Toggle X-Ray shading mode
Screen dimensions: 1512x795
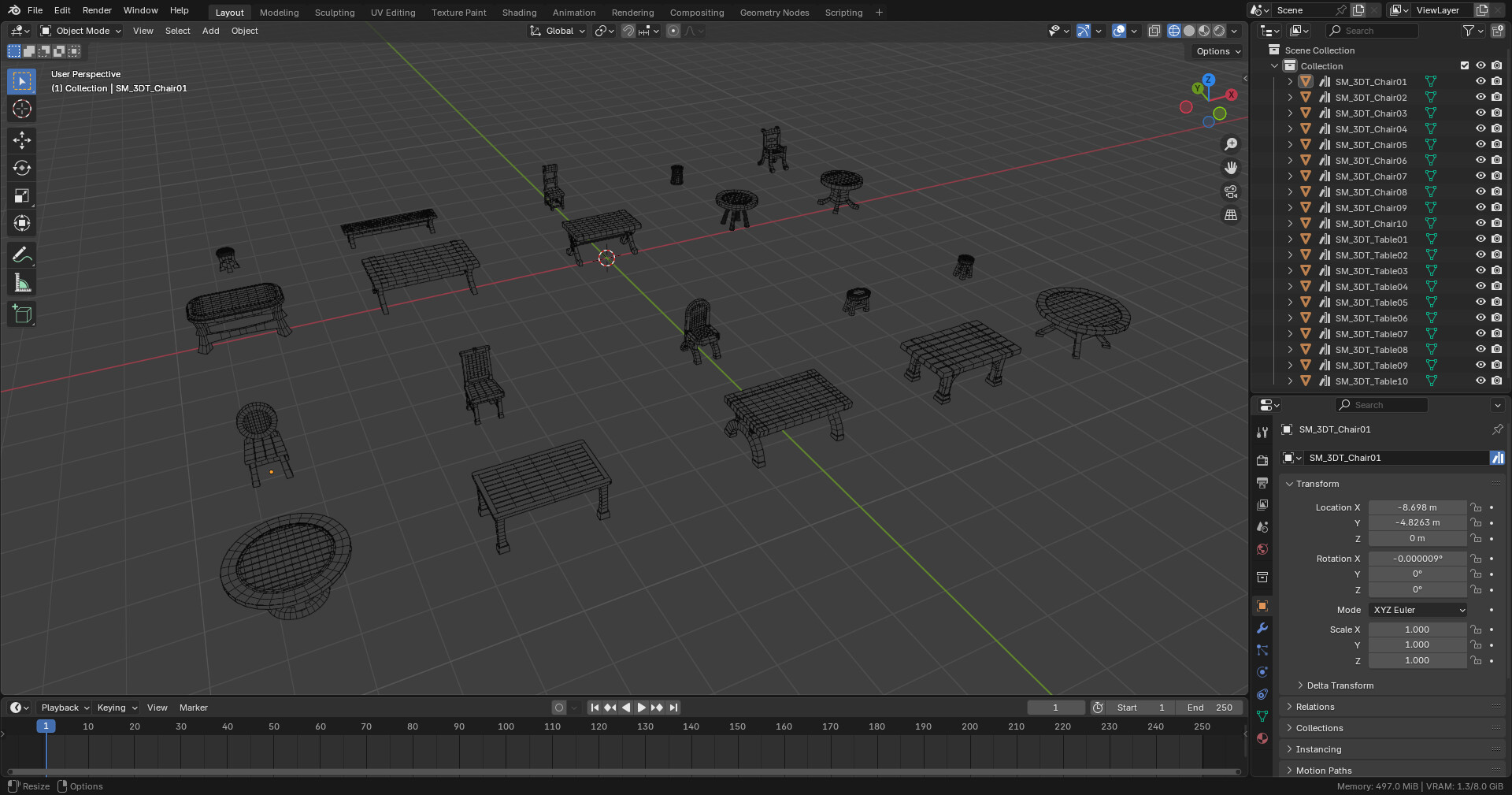tap(1154, 31)
